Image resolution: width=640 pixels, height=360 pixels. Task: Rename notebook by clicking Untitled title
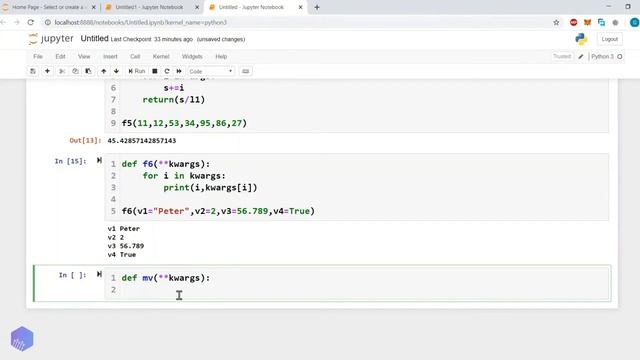tap(94, 38)
